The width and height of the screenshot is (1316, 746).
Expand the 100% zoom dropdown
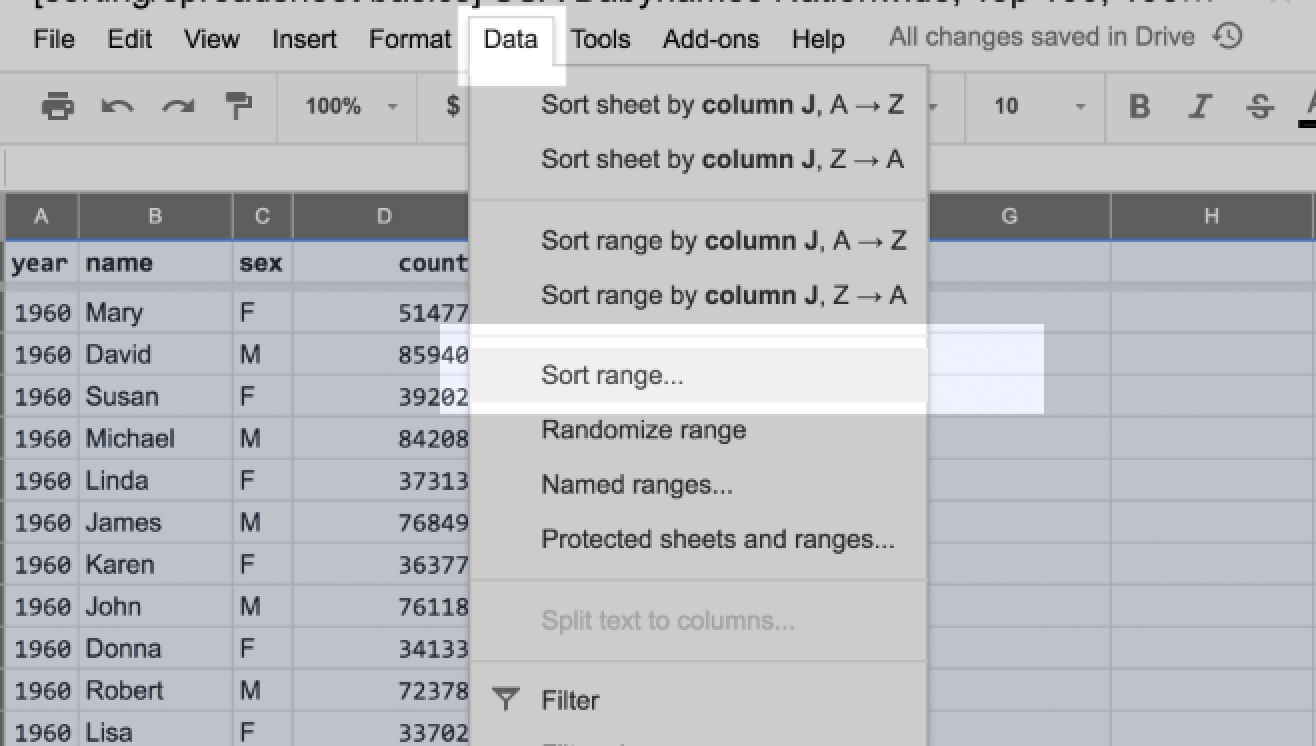pyautogui.click(x=351, y=105)
